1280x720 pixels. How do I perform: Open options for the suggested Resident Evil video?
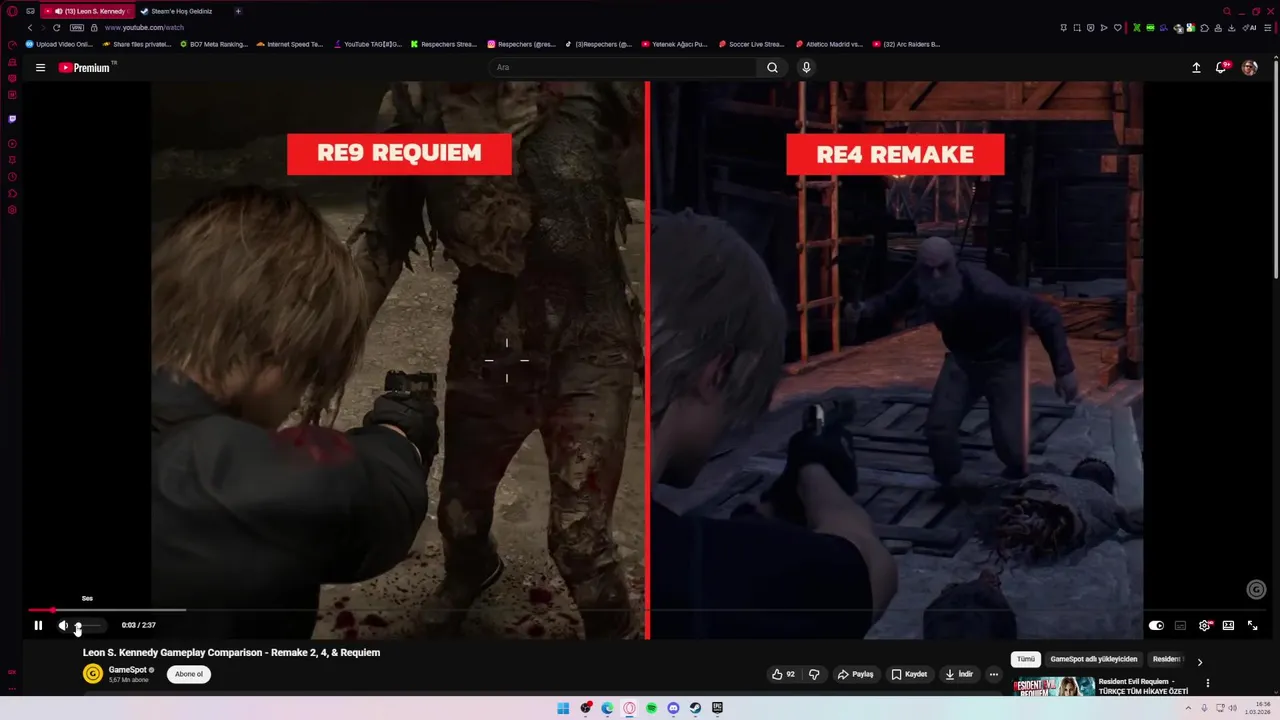(1207, 684)
